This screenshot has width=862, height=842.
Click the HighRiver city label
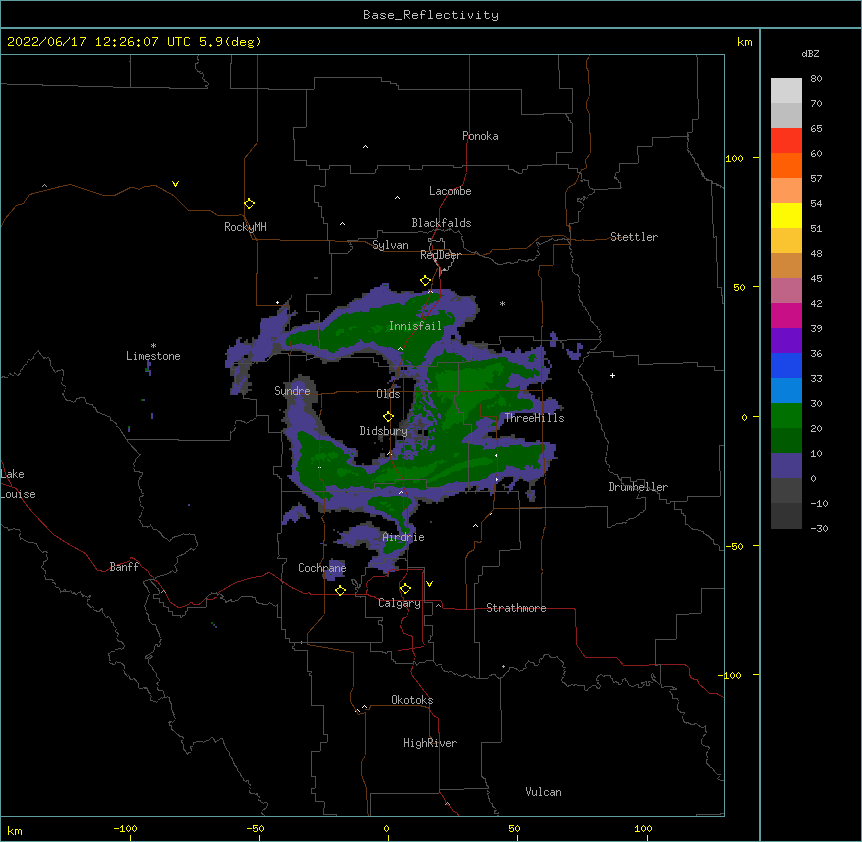[x=430, y=743]
